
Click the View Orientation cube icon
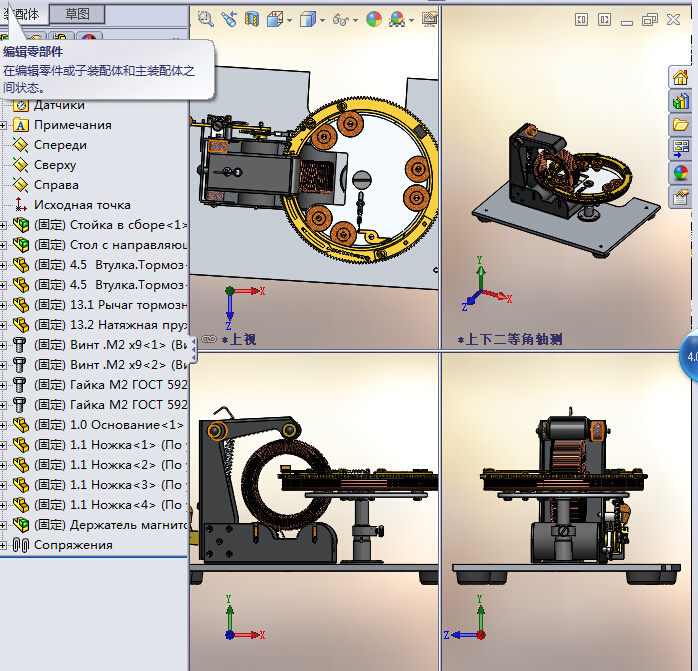(x=276, y=19)
